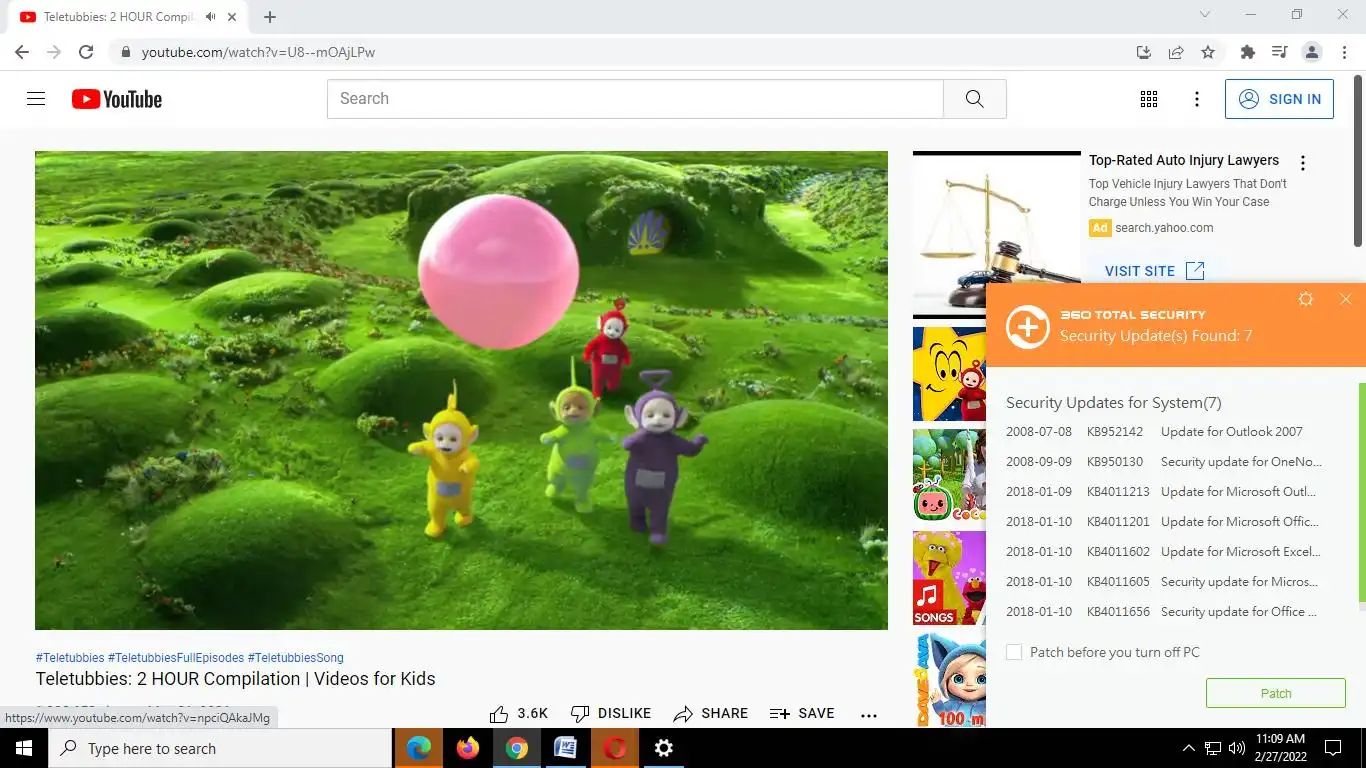
Task: Save the video to a playlist
Action: (x=802, y=713)
